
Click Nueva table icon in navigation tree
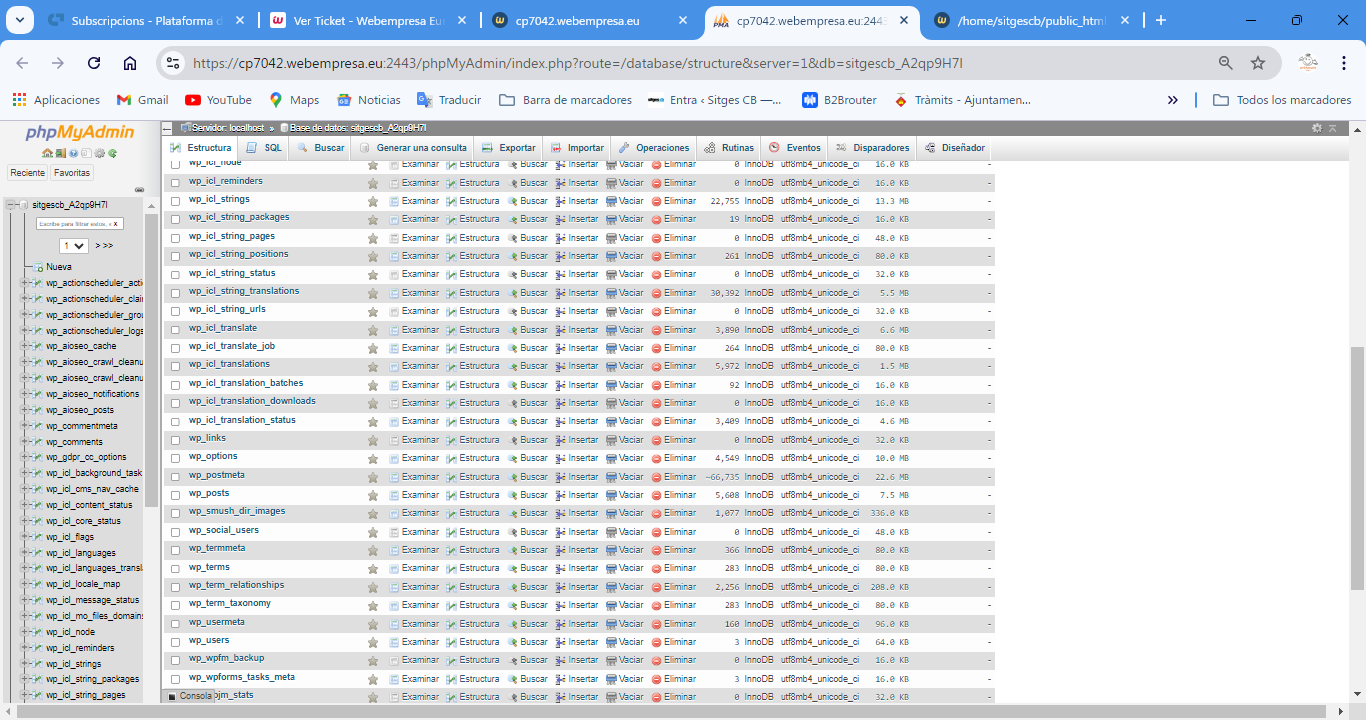click(38, 267)
